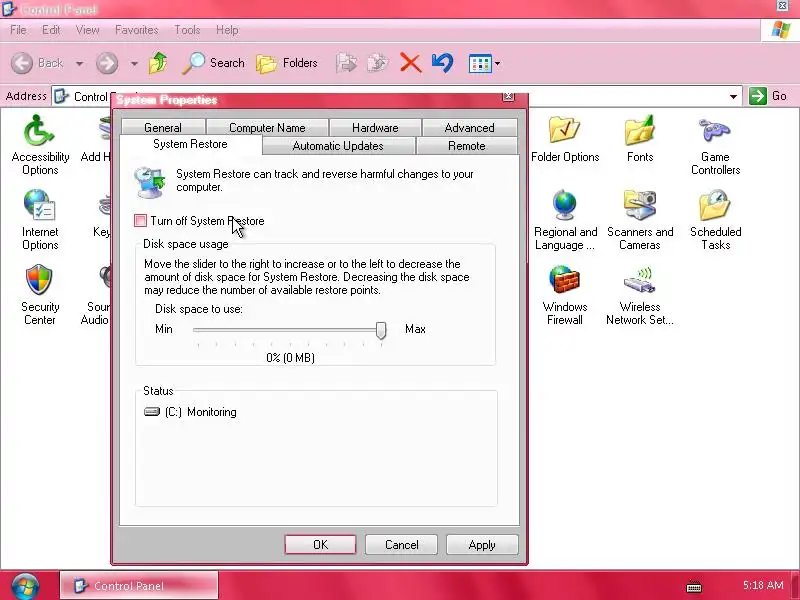Click the Start orb on taskbar

pyautogui.click(x=26, y=586)
